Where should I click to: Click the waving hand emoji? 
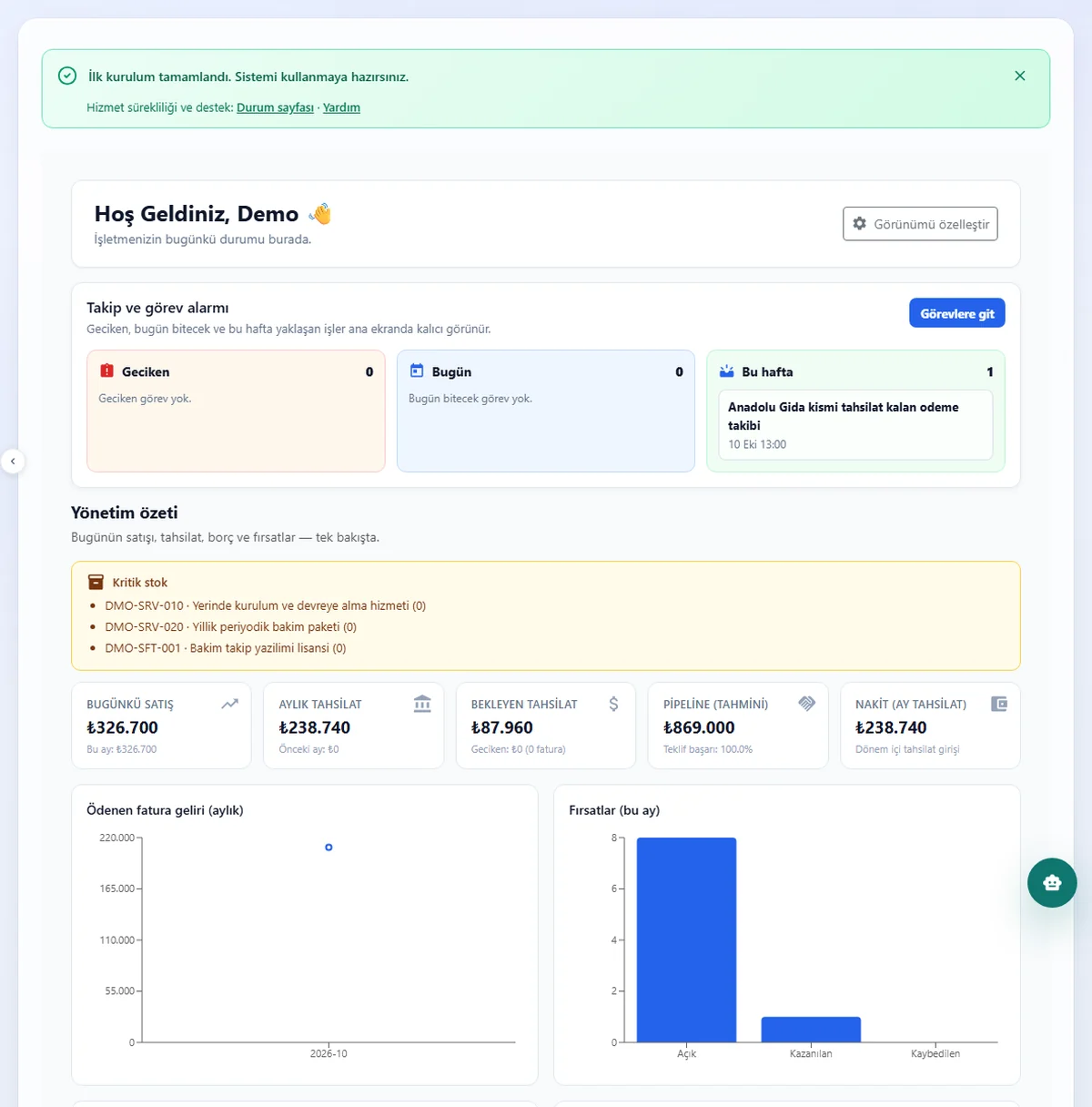320,214
